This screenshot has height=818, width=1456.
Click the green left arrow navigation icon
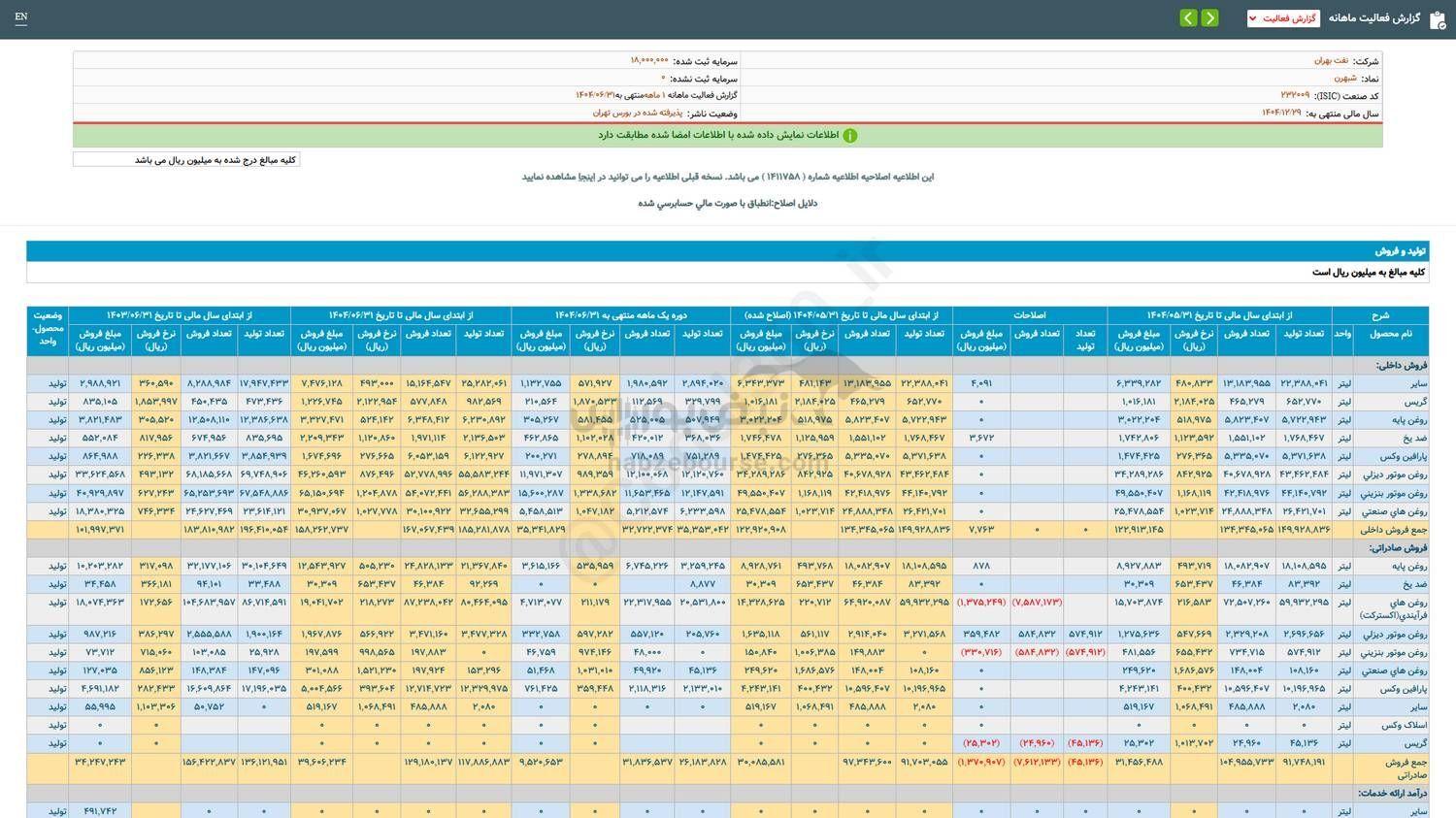tap(1188, 17)
